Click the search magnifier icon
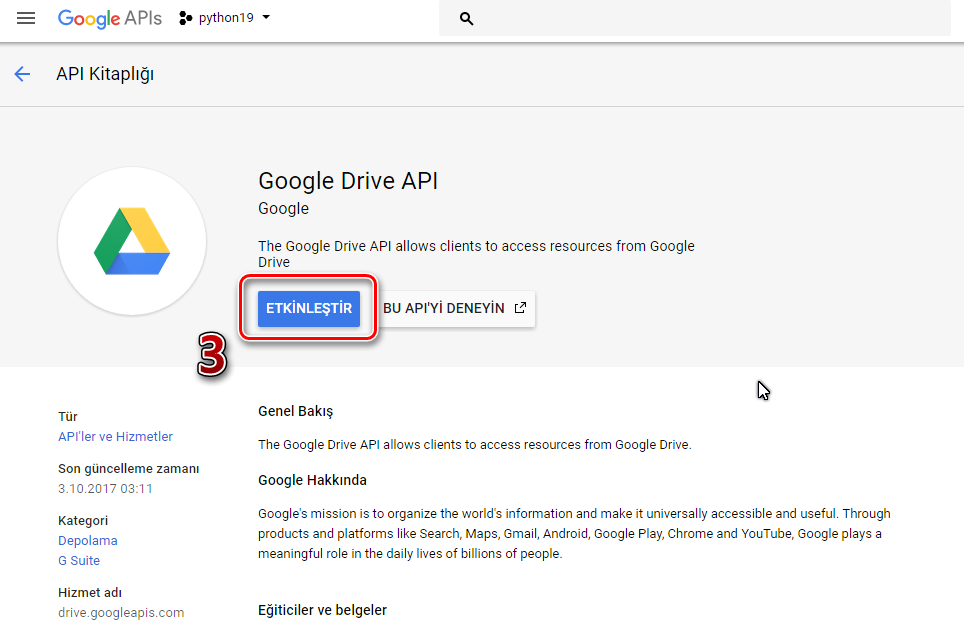This screenshot has height=632, width=964. pyautogui.click(x=467, y=19)
